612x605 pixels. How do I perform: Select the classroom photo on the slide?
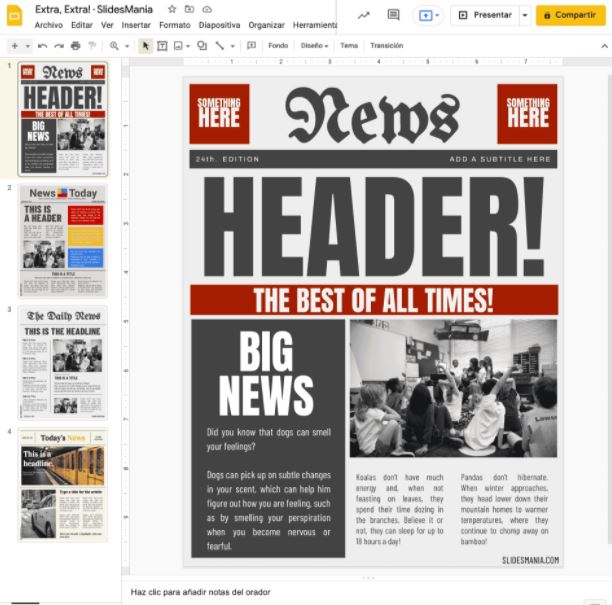click(x=454, y=388)
